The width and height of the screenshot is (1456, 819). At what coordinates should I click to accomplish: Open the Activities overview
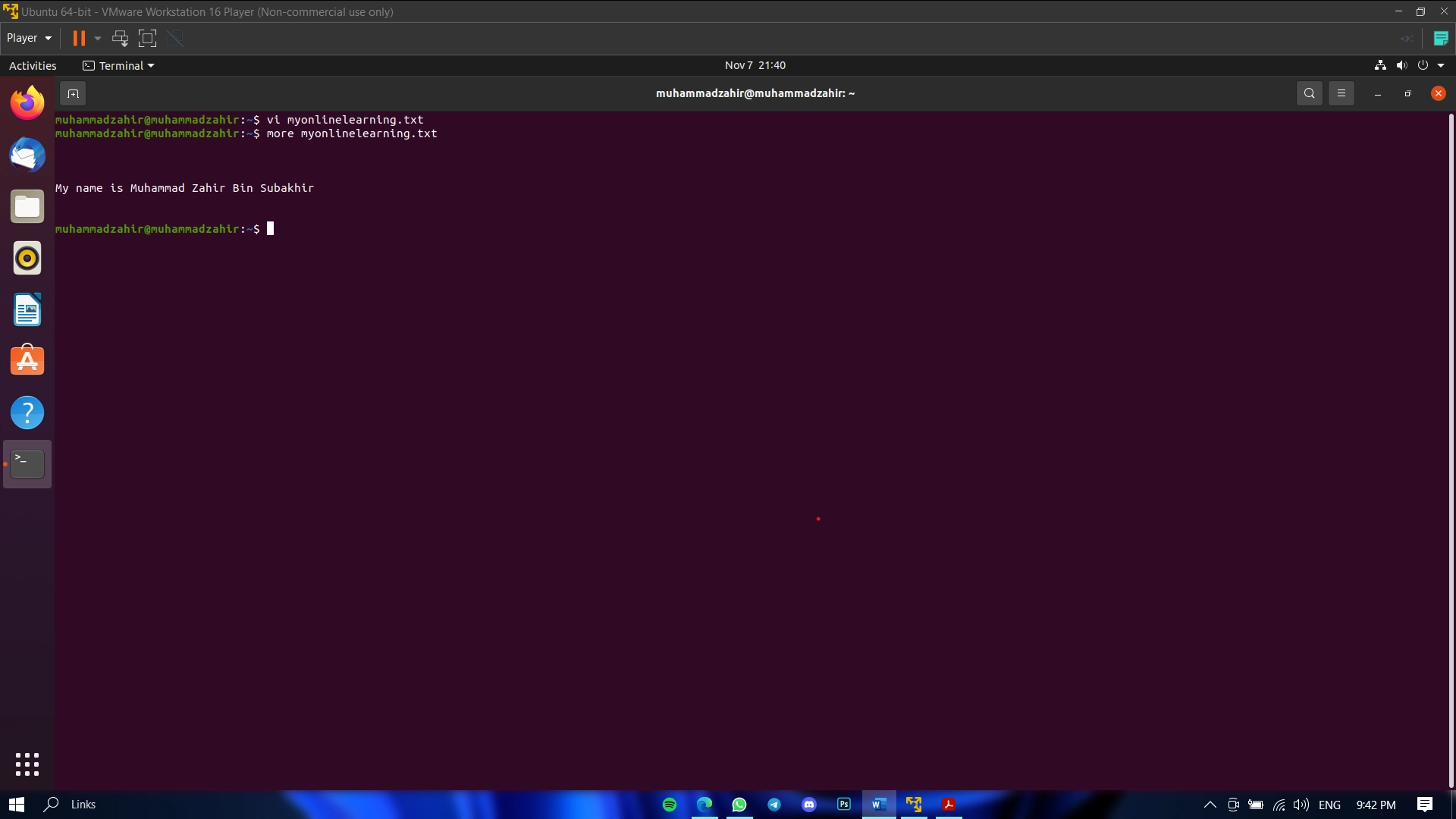(x=33, y=66)
